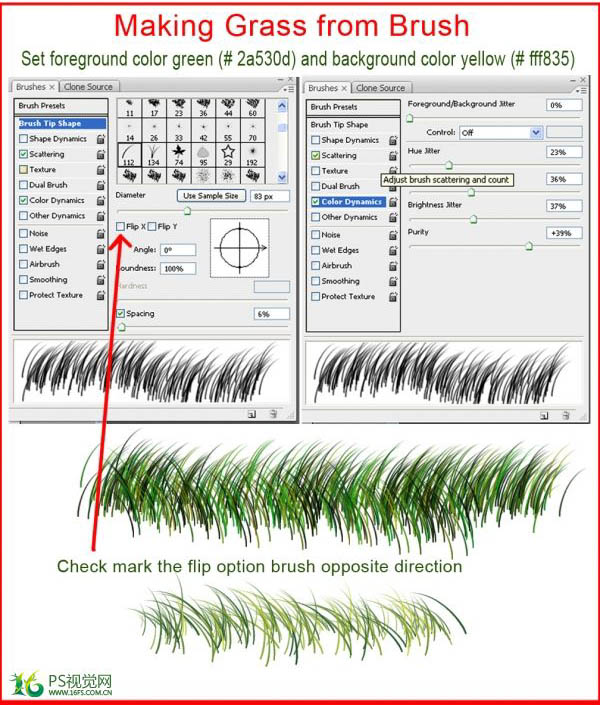Screen dimensions: 600x705
Task: Select the brush tip labeled 26
Action: [x=154, y=130]
